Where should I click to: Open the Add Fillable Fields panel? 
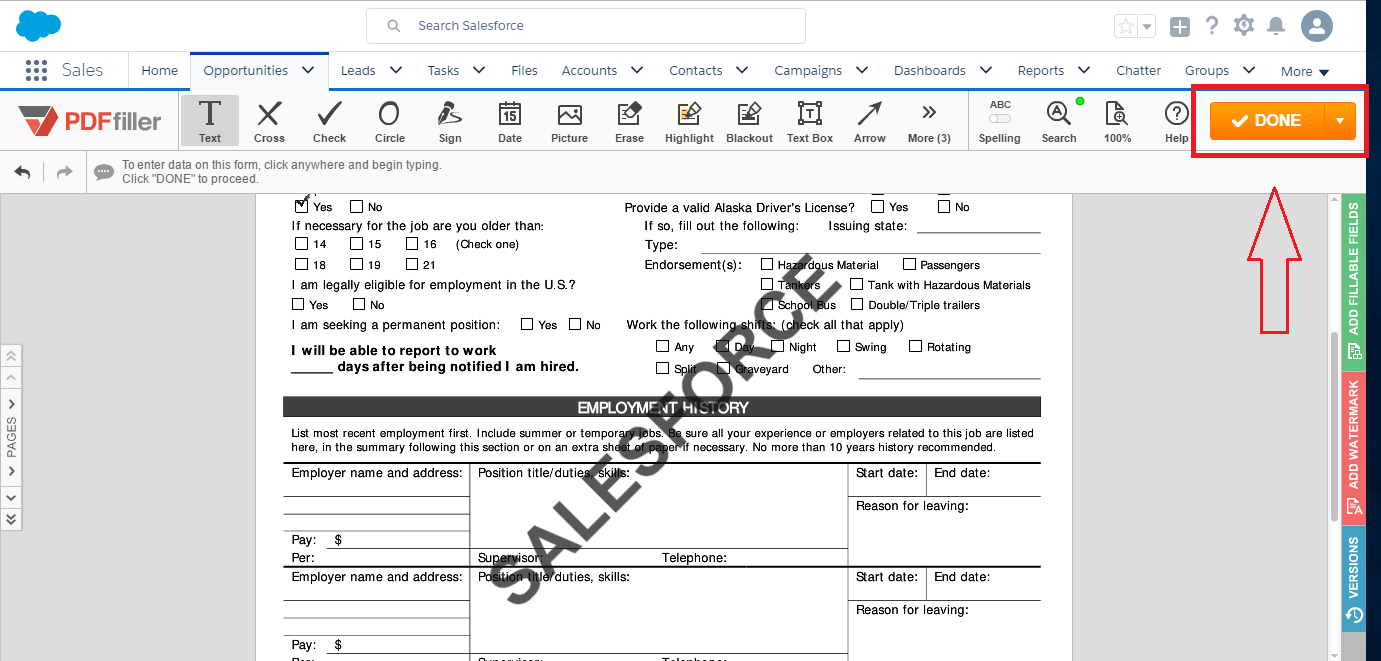1353,281
